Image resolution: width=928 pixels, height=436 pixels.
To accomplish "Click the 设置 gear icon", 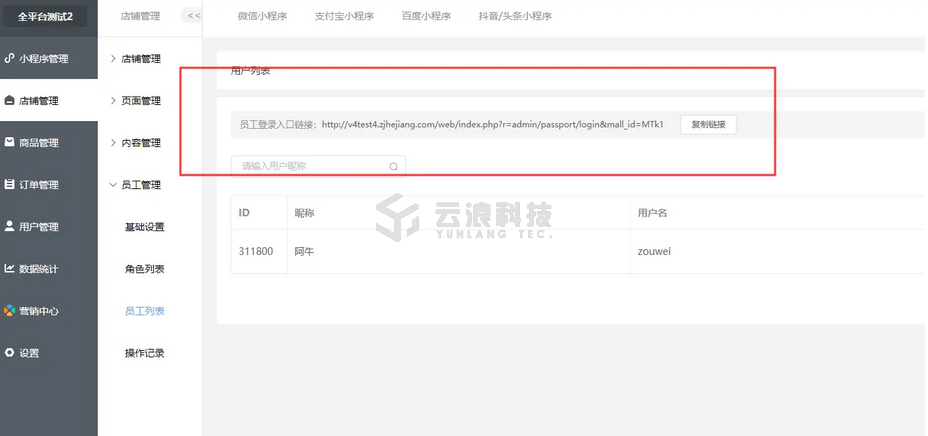I will pyautogui.click(x=10, y=353).
